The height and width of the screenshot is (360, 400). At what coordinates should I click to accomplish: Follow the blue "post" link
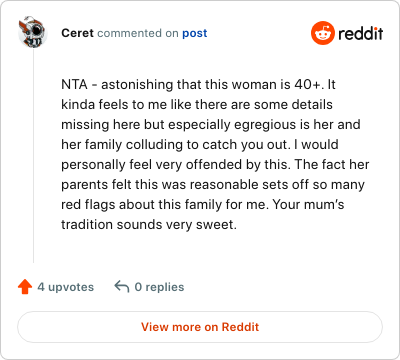point(195,33)
